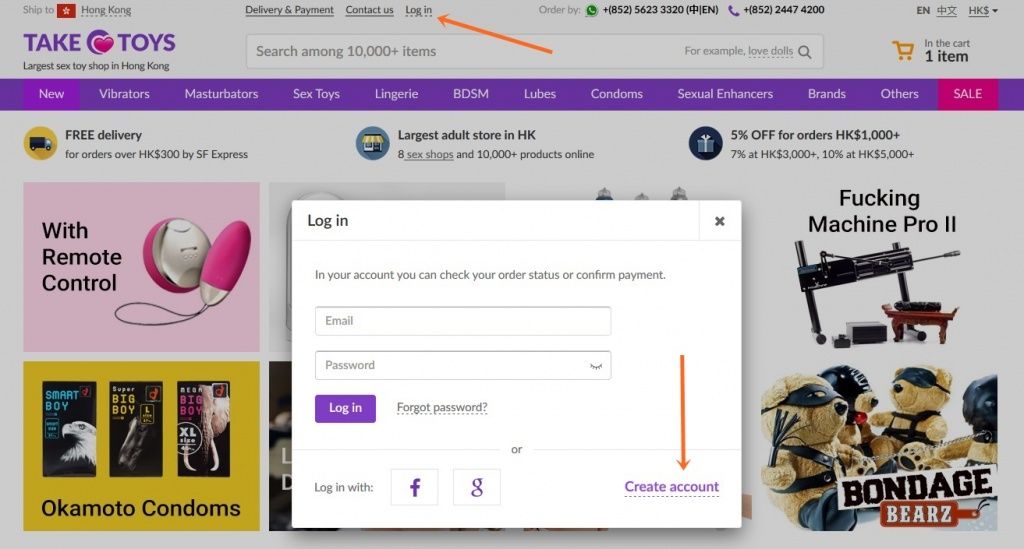Focus the Password input field
The width and height of the screenshot is (1024, 549).
click(x=462, y=366)
